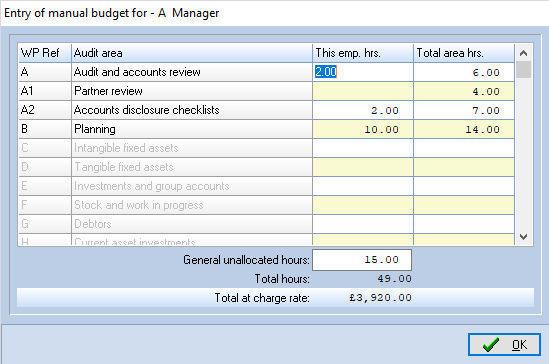This screenshot has height=364, width=549.
Task: Click the 4.00 Total area hrs. cell
Action: pos(464,91)
